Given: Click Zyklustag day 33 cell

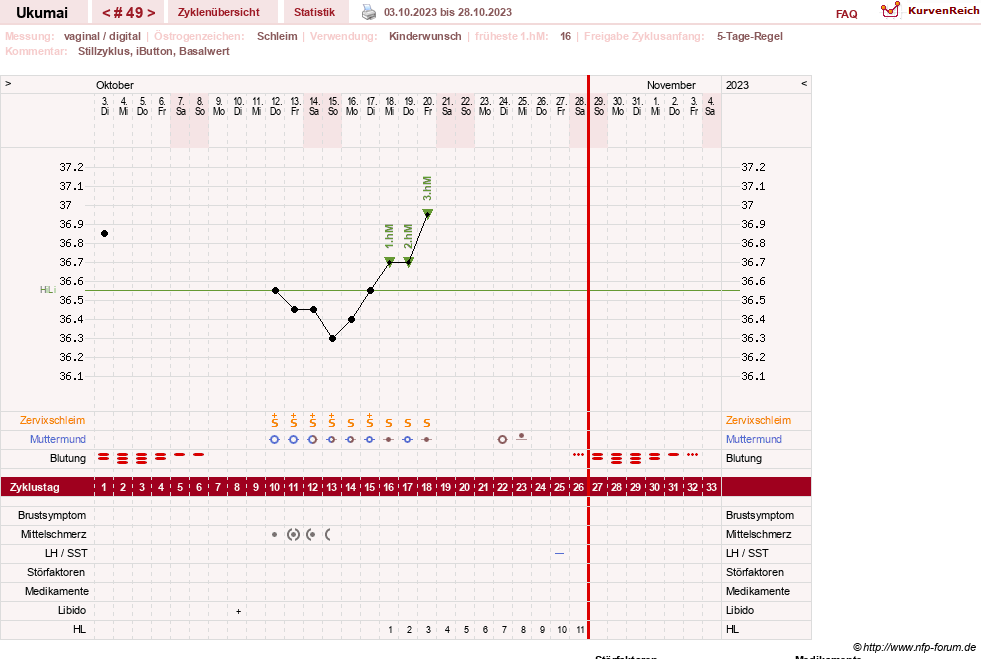Looking at the screenshot, I should [x=711, y=487].
